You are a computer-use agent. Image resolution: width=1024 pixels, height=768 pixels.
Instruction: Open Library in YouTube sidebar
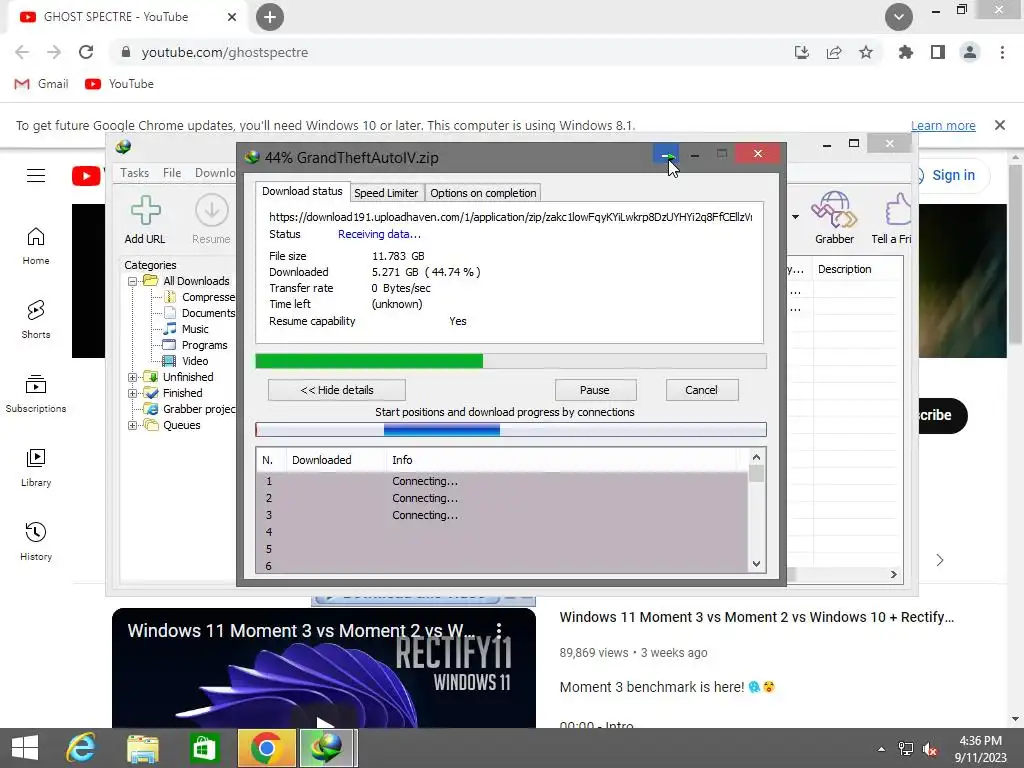click(36, 468)
